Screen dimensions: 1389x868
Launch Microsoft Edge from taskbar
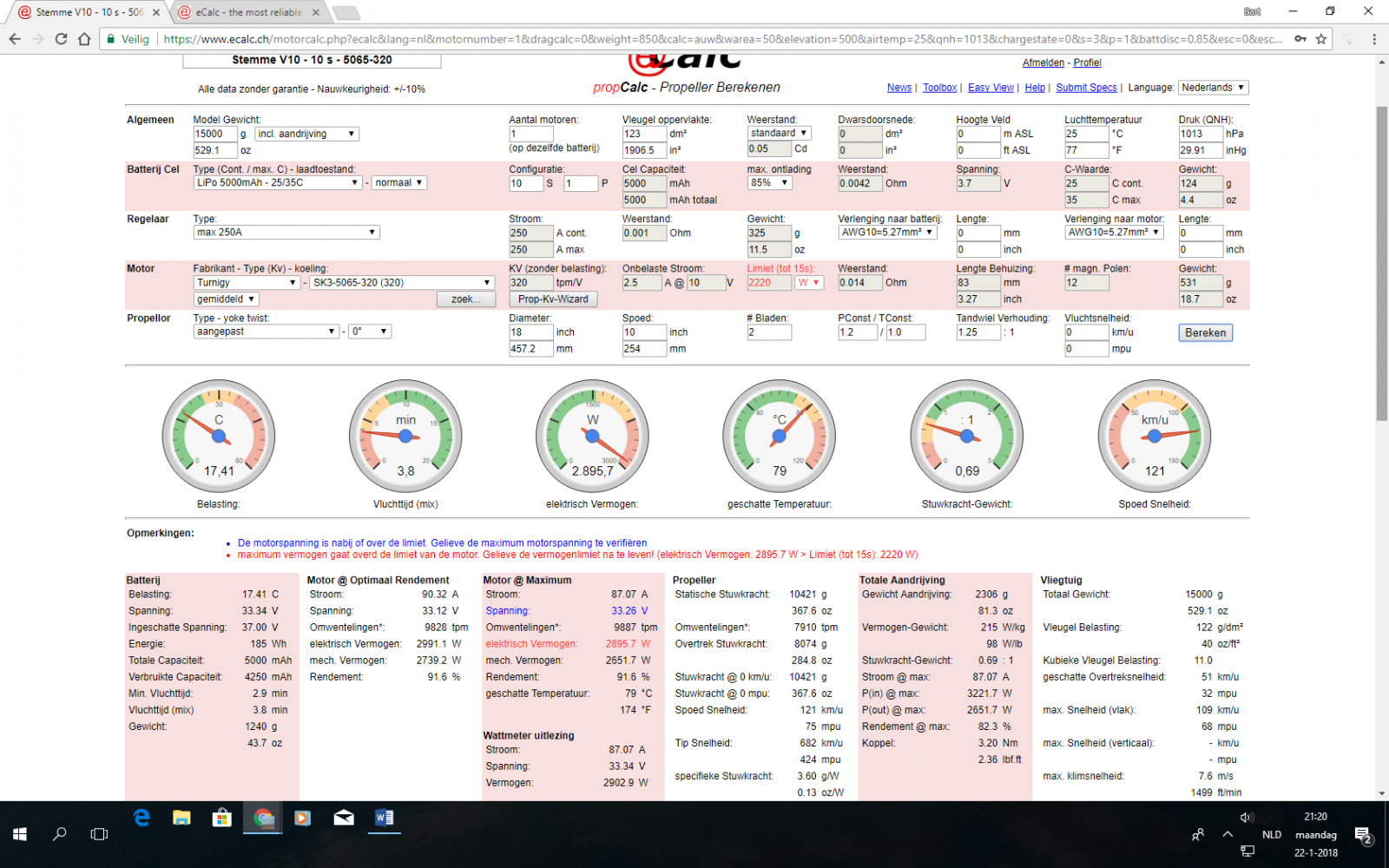click(x=142, y=818)
